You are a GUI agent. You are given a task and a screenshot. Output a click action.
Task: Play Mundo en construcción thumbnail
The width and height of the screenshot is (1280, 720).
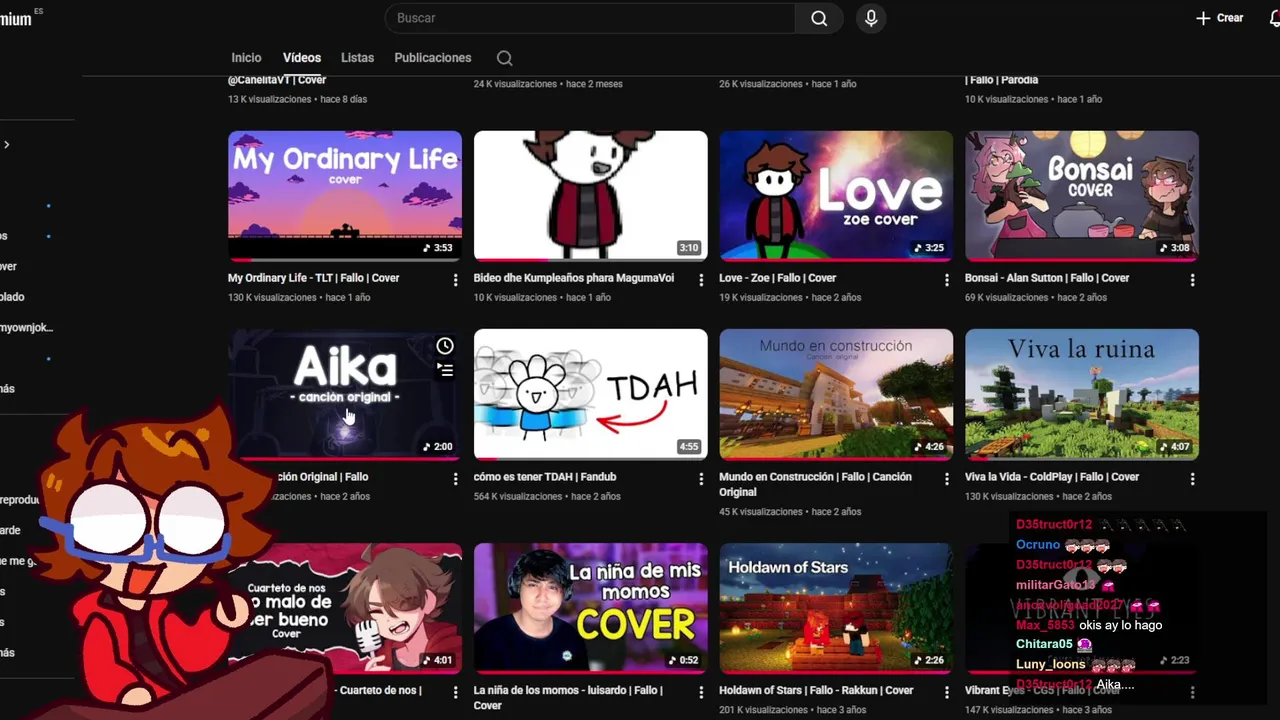click(x=836, y=395)
